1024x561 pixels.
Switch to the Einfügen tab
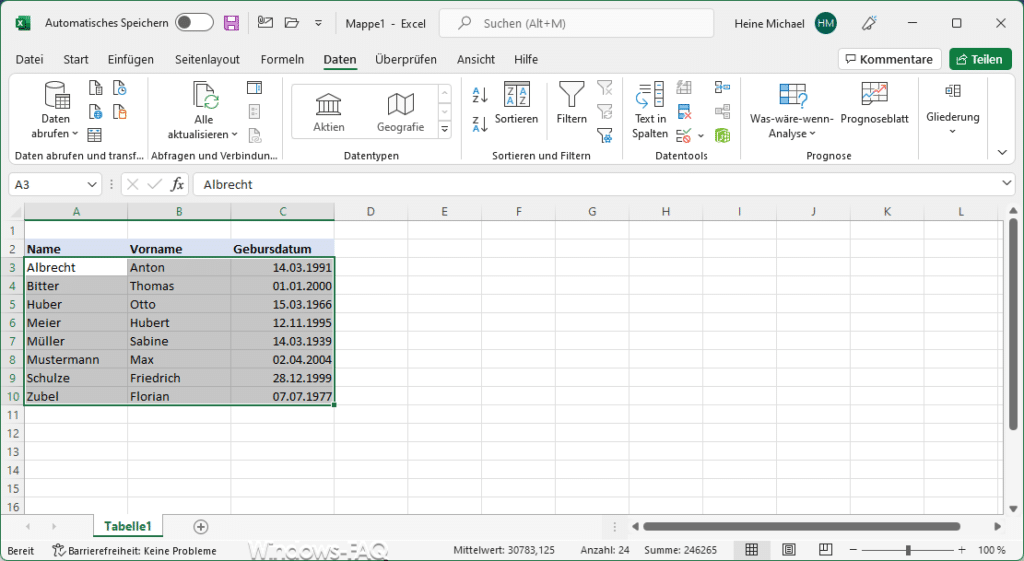131,59
